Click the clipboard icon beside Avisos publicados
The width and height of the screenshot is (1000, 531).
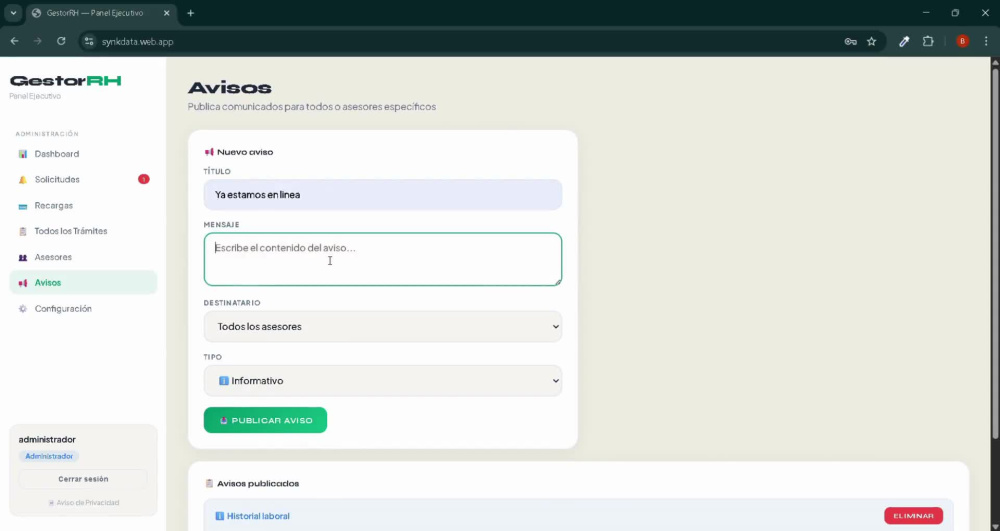click(x=209, y=483)
